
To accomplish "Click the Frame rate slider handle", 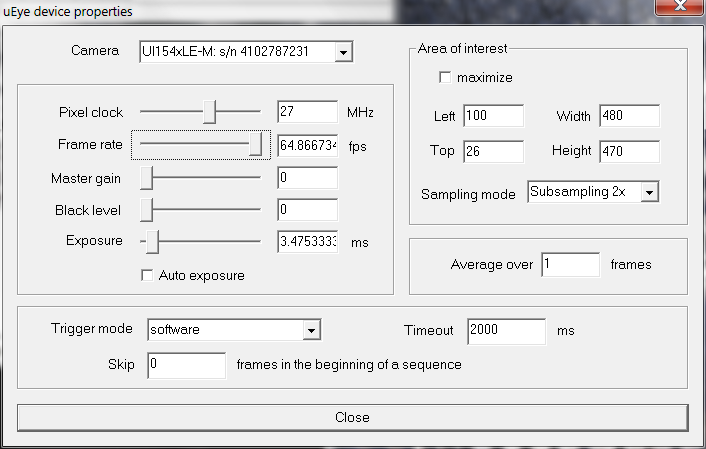I will pyautogui.click(x=257, y=145).
